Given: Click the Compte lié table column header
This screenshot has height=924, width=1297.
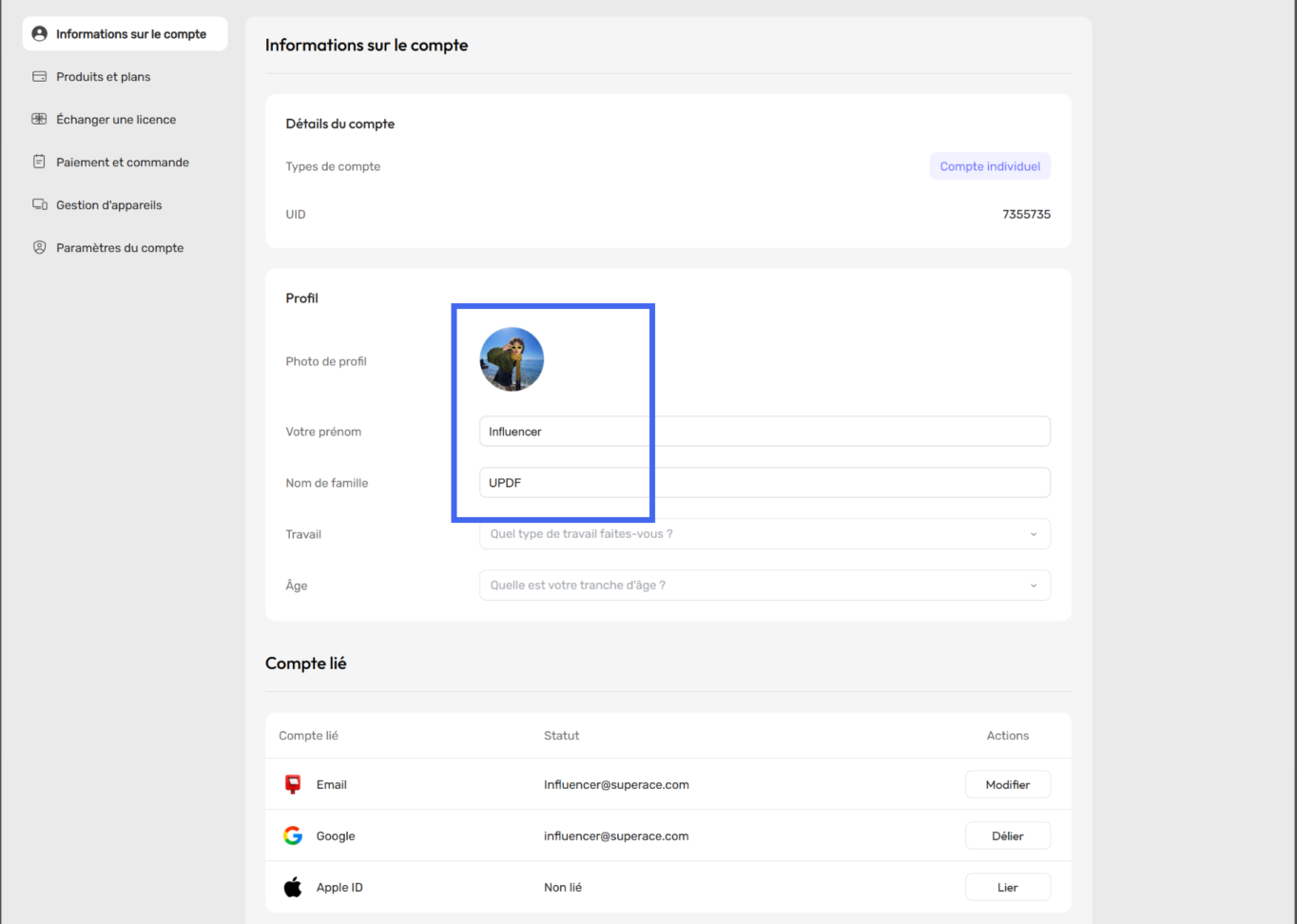Looking at the screenshot, I should click(308, 735).
